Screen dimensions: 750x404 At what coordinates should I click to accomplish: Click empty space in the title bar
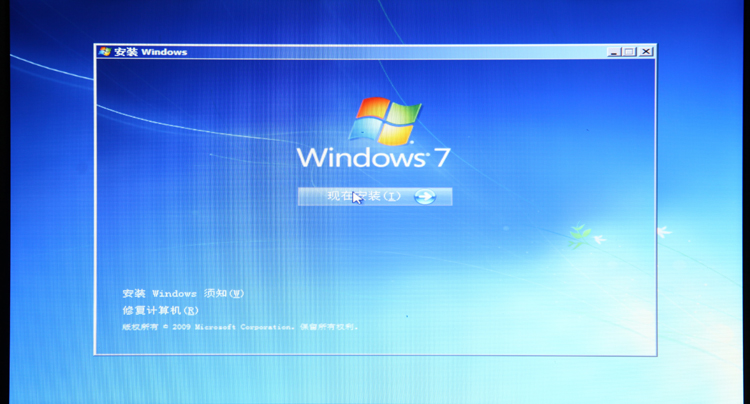pos(400,51)
